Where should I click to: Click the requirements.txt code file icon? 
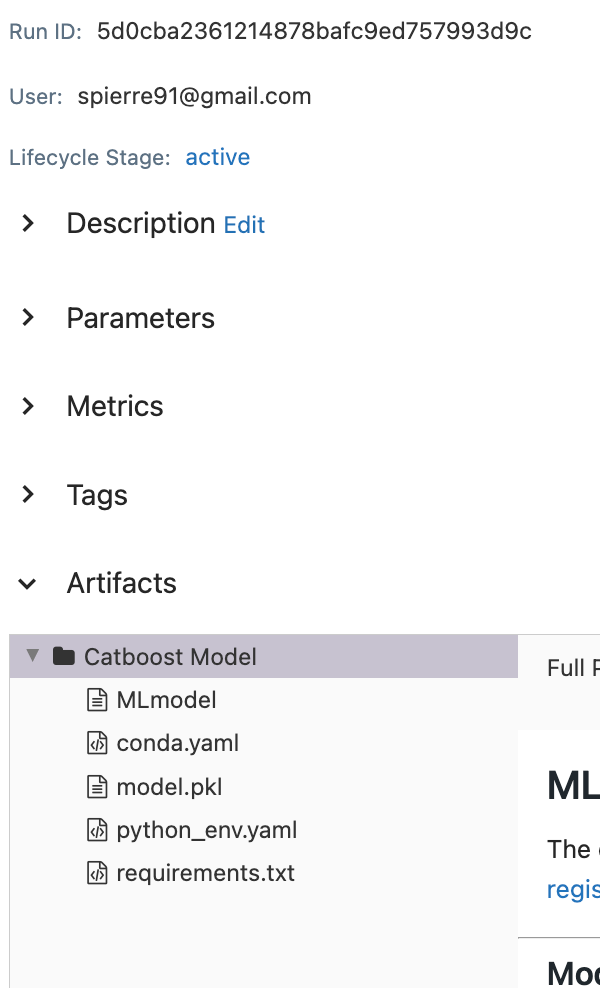point(97,873)
